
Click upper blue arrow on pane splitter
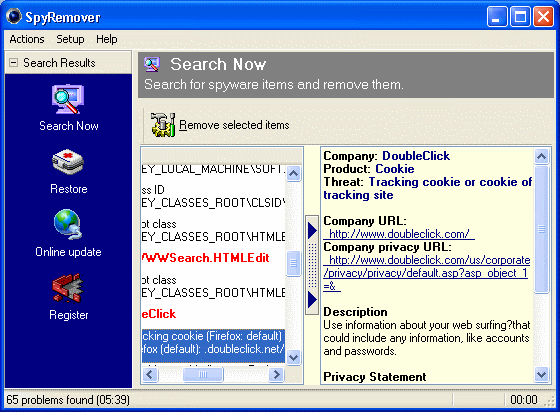312,230
